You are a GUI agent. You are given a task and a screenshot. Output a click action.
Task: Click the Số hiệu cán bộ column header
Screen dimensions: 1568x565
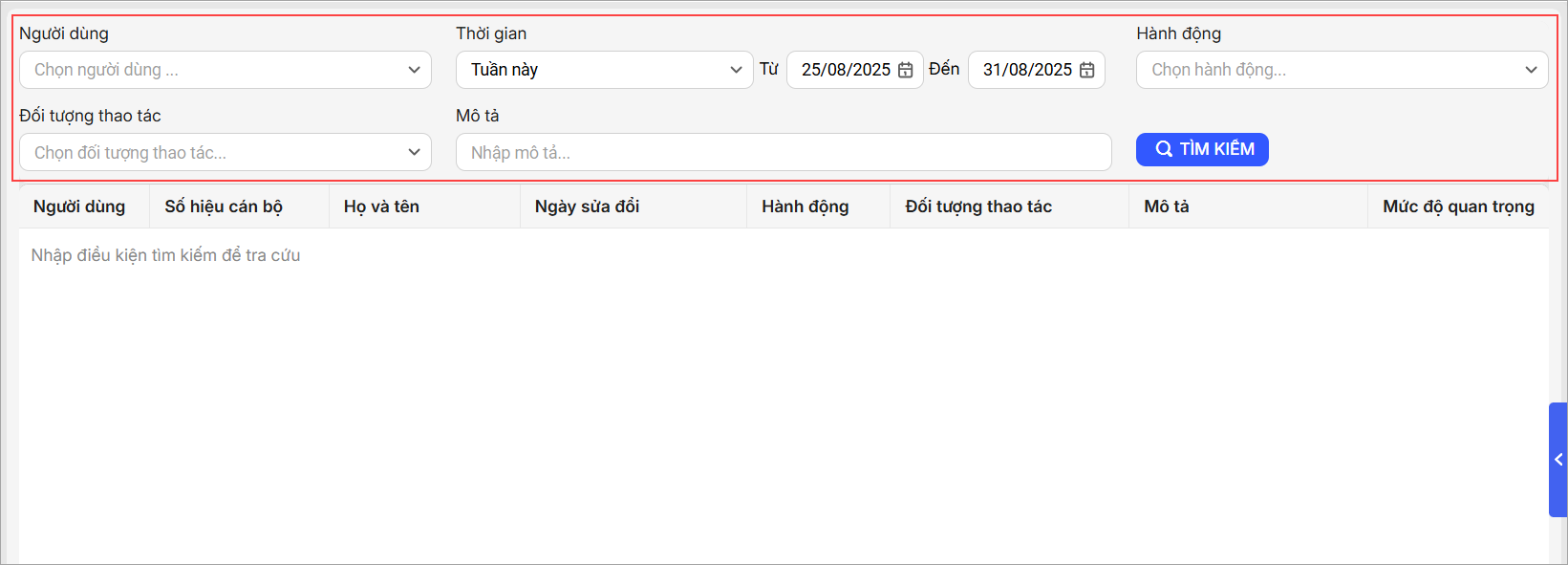tap(224, 206)
